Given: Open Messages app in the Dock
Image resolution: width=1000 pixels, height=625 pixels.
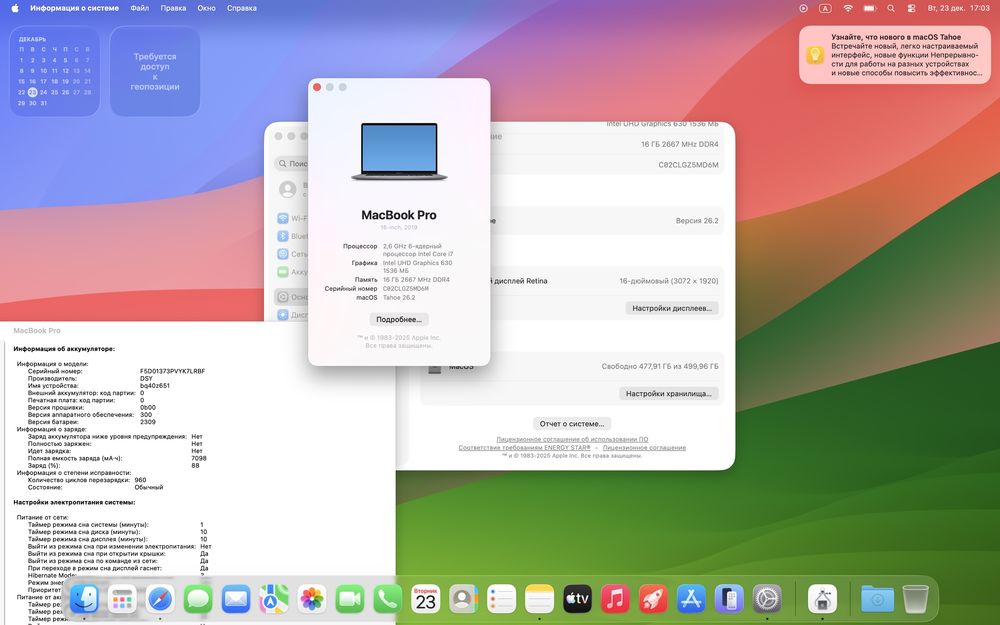Looking at the screenshot, I should (198, 599).
